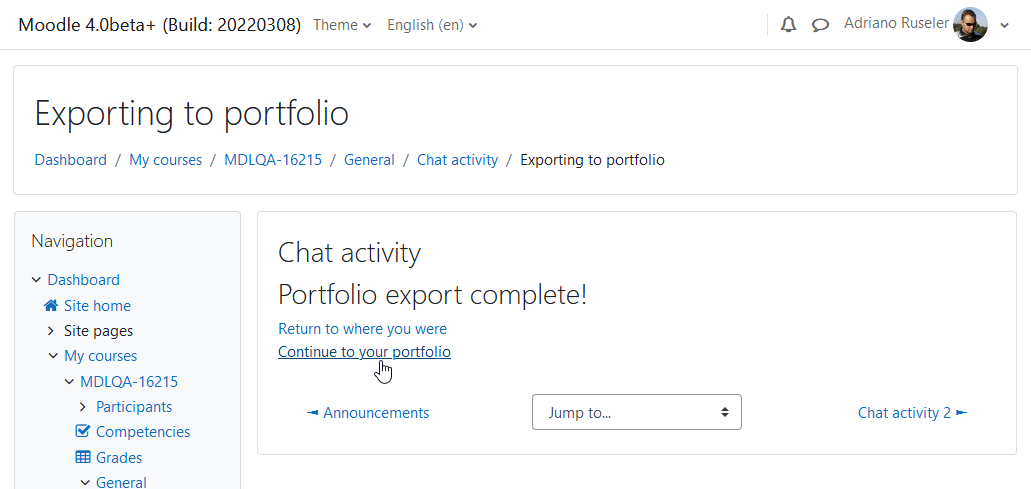Open the messaging speech bubble icon
Screen dimensions: 1031x489
coord(820,25)
